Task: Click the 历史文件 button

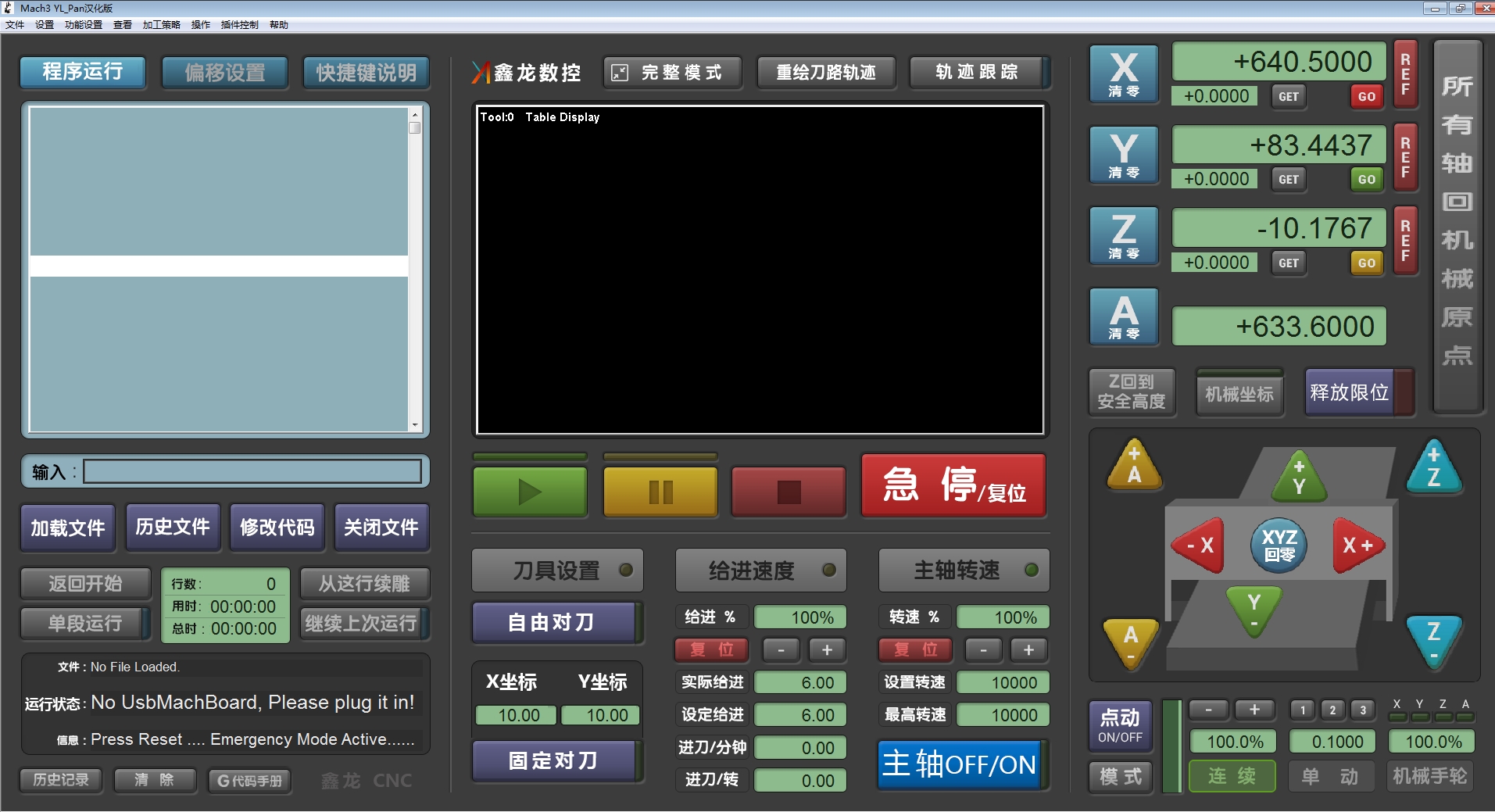Action: (x=173, y=528)
